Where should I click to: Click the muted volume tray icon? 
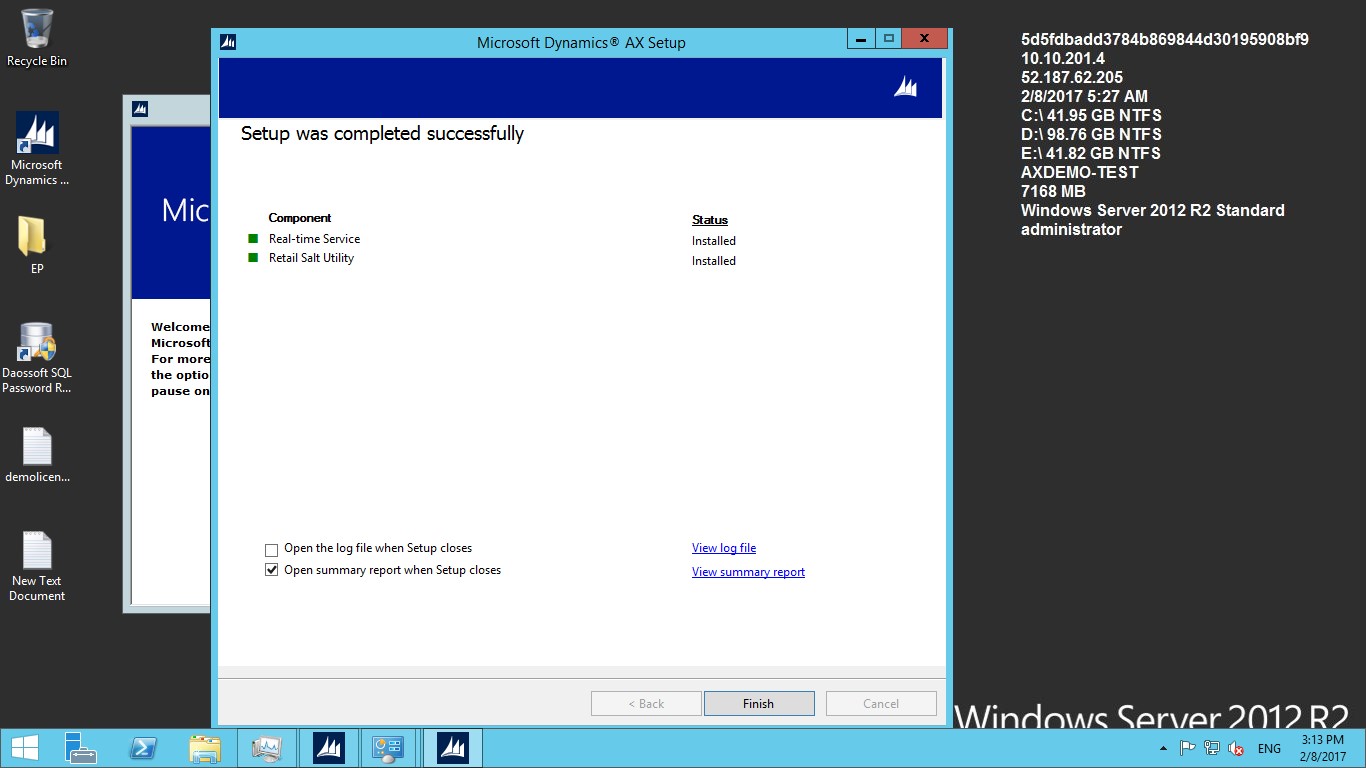coord(1236,748)
